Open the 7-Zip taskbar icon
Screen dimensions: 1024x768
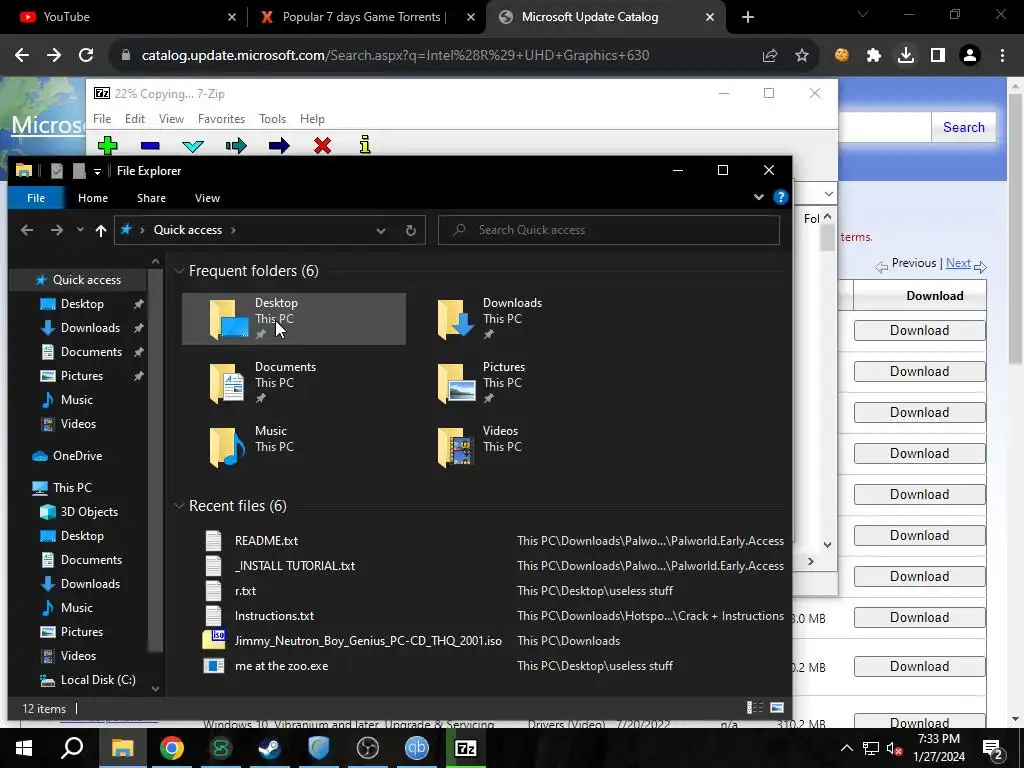(466, 748)
